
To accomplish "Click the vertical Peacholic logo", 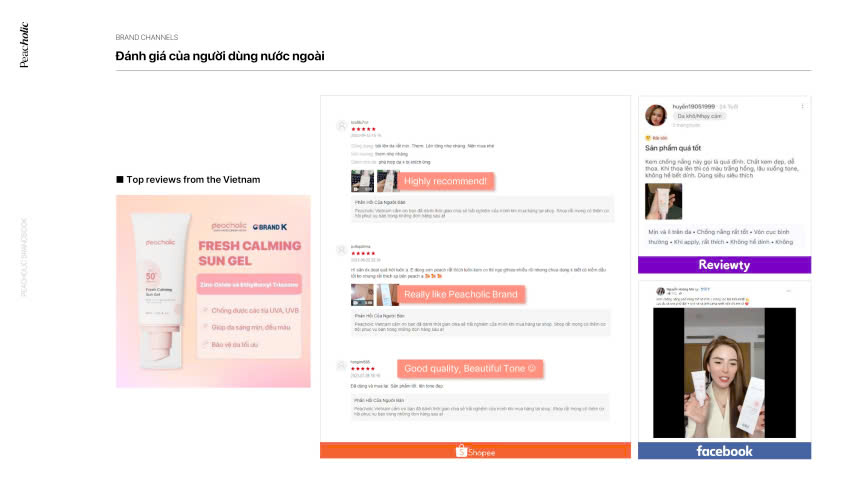I will 24,45.
